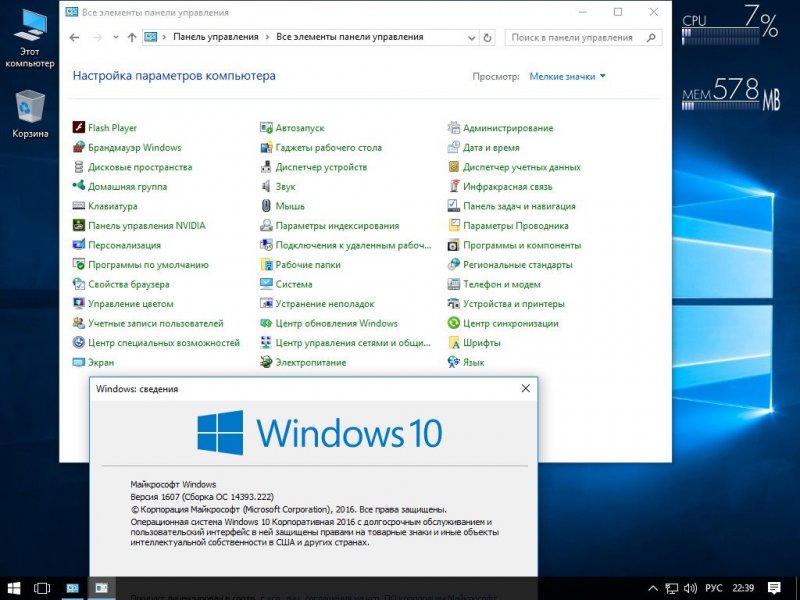This screenshot has width=800, height=600.
Task: Open the Язык language icon
Action: tap(454, 362)
